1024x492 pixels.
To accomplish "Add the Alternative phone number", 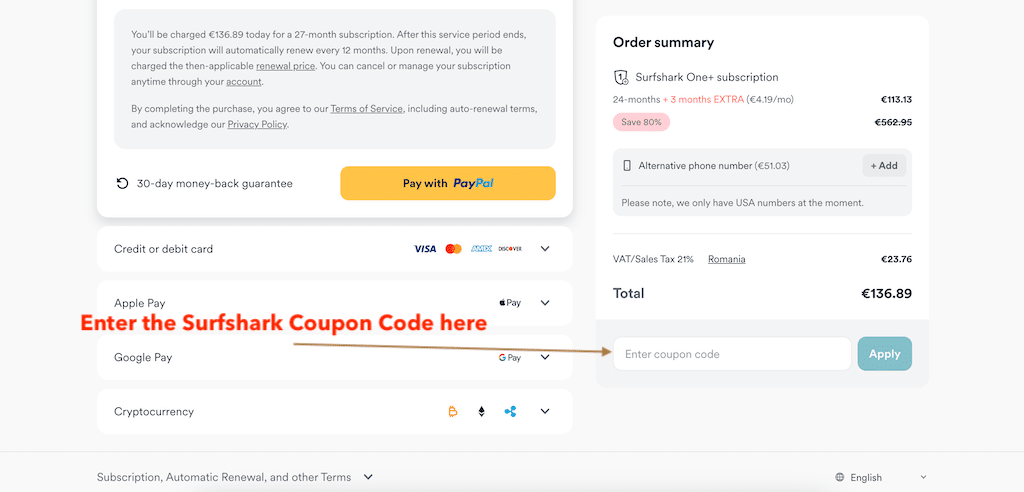I will [x=884, y=166].
